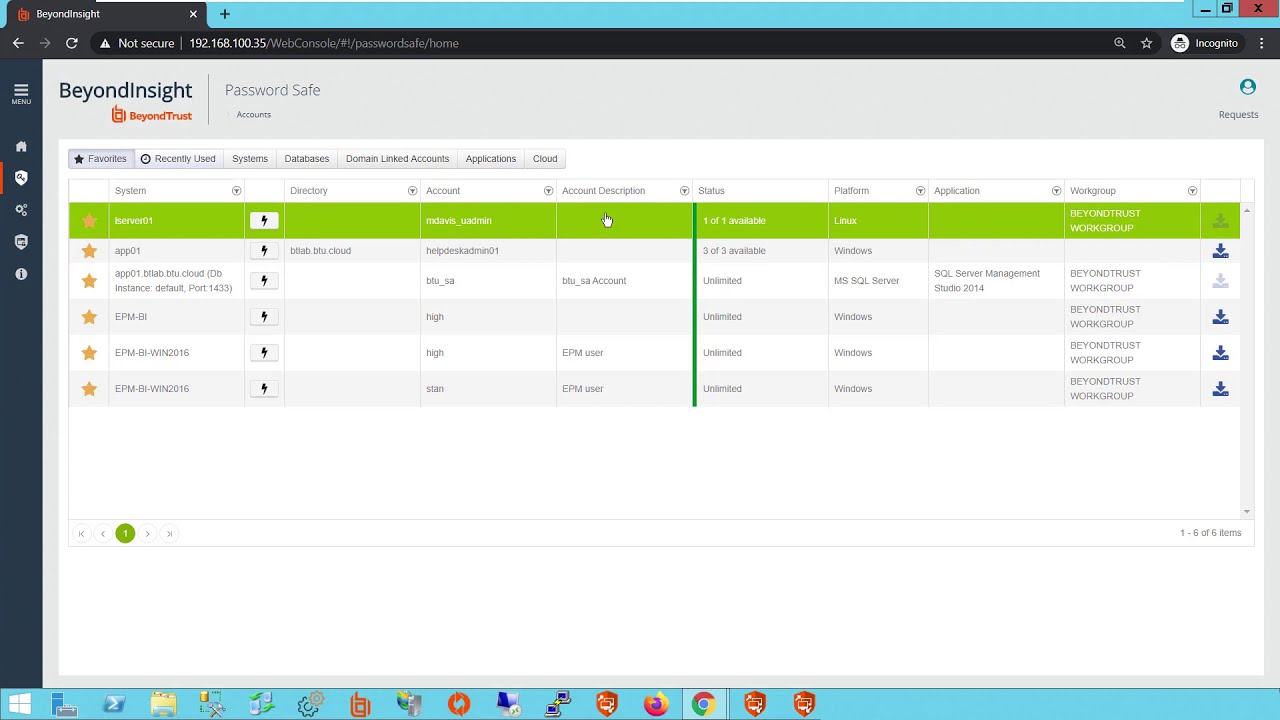The width and height of the screenshot is (1280, 720).
Task: Switch to the Recently Used tab
Action: click(178, 159)
